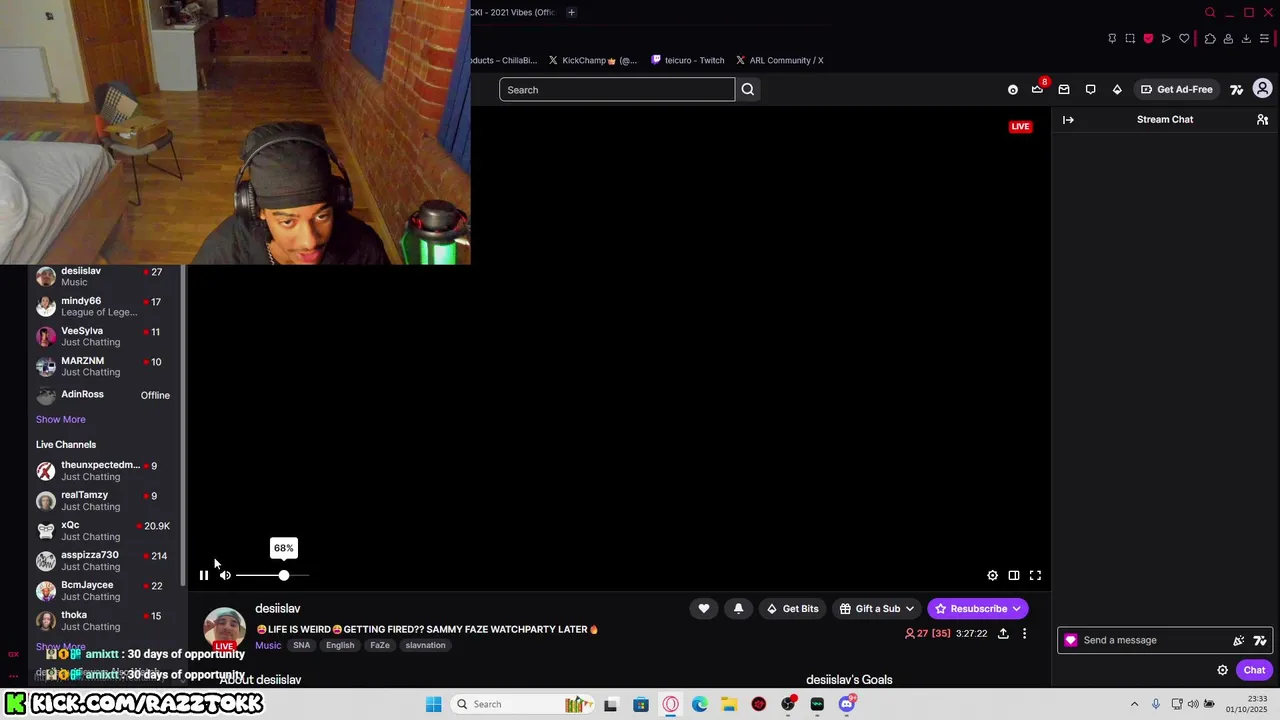Open the 7TV emote menu in chat input
1280x720 pixels.
click(1260, 640)
